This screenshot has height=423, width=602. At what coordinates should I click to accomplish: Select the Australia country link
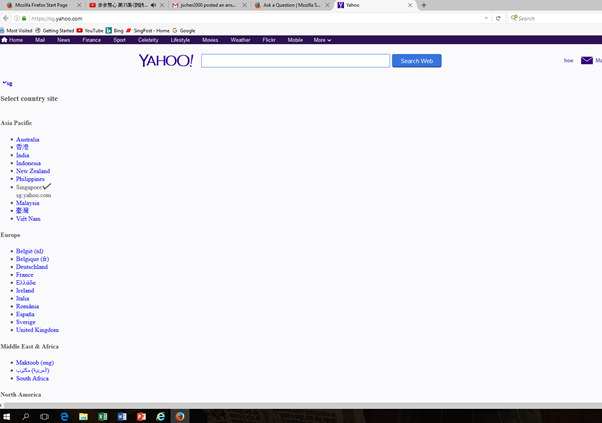point(28,139)
